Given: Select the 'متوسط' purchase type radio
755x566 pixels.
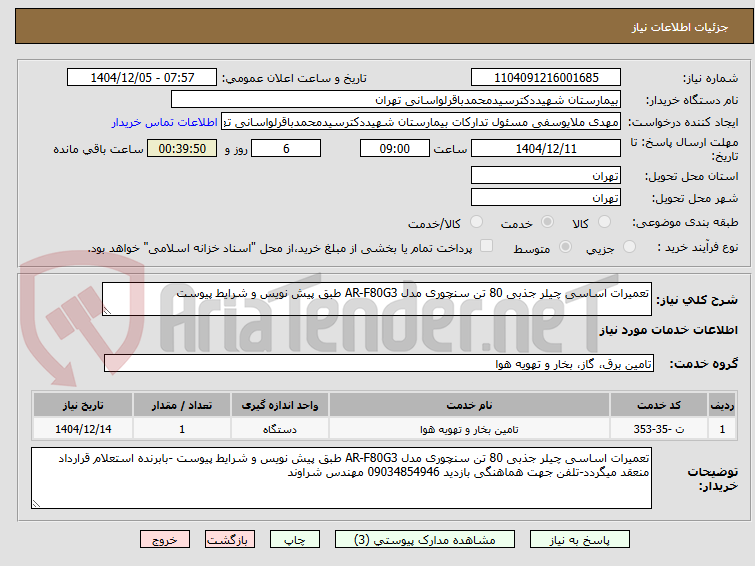Looking at the screenshot, I should click(565, 247).
